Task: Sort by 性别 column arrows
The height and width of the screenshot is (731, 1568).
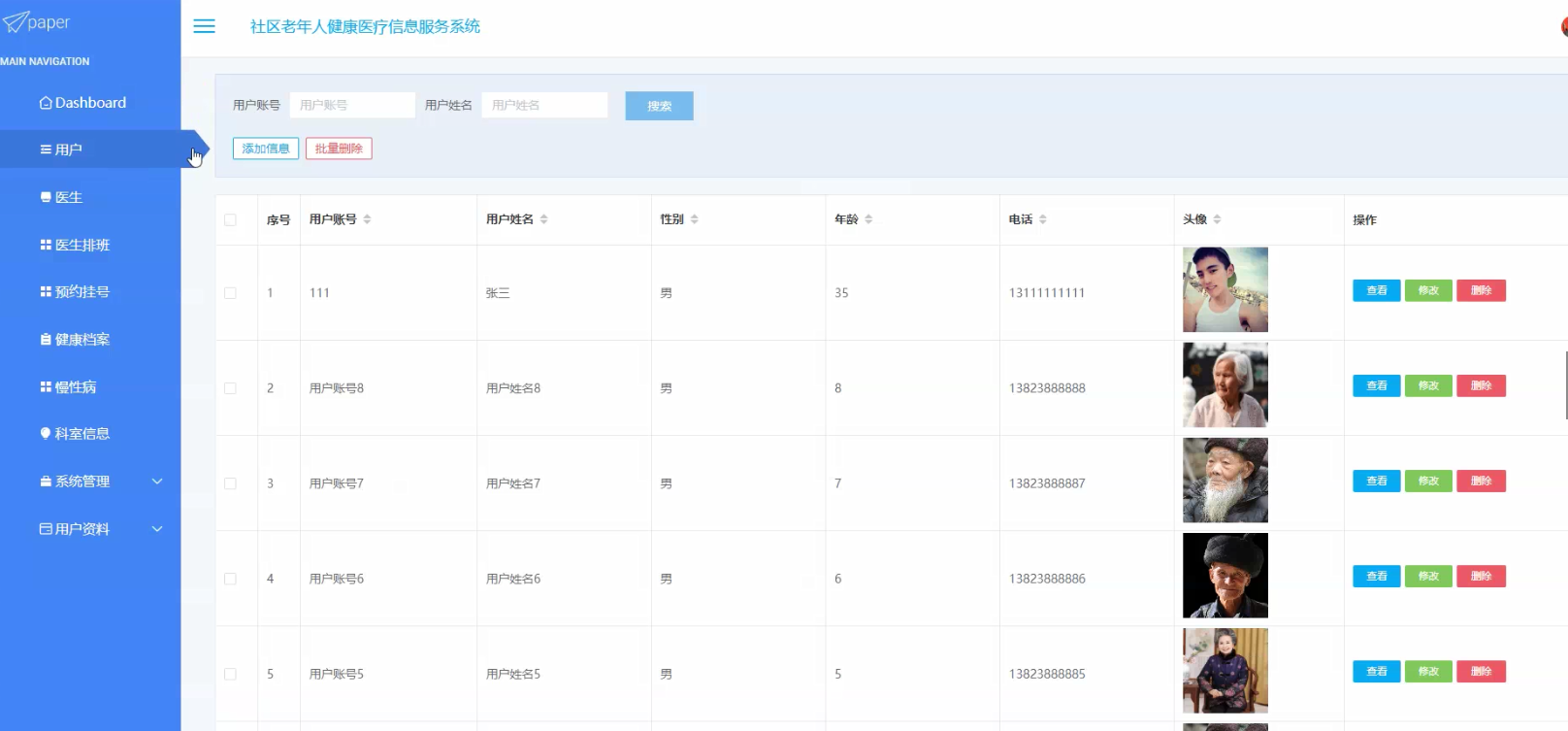Action: [695, 219]
